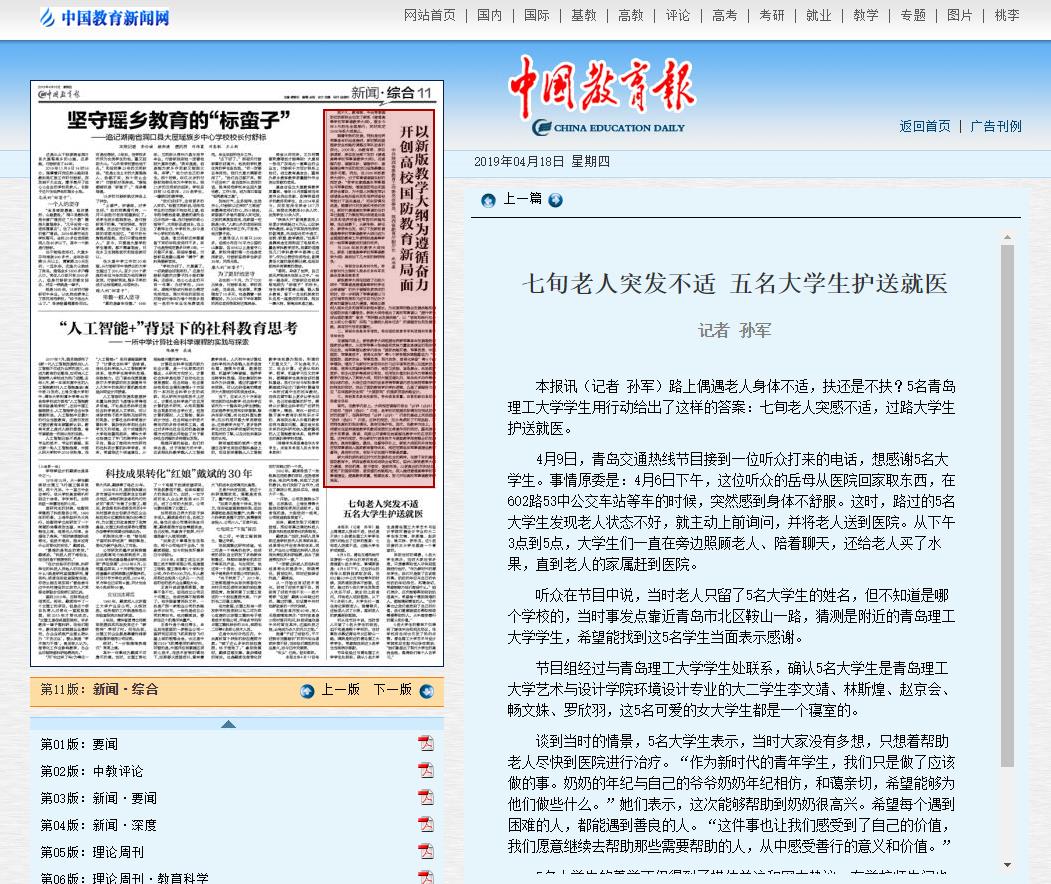Click the up-arrow icon beside 上一版

[308, 691]
